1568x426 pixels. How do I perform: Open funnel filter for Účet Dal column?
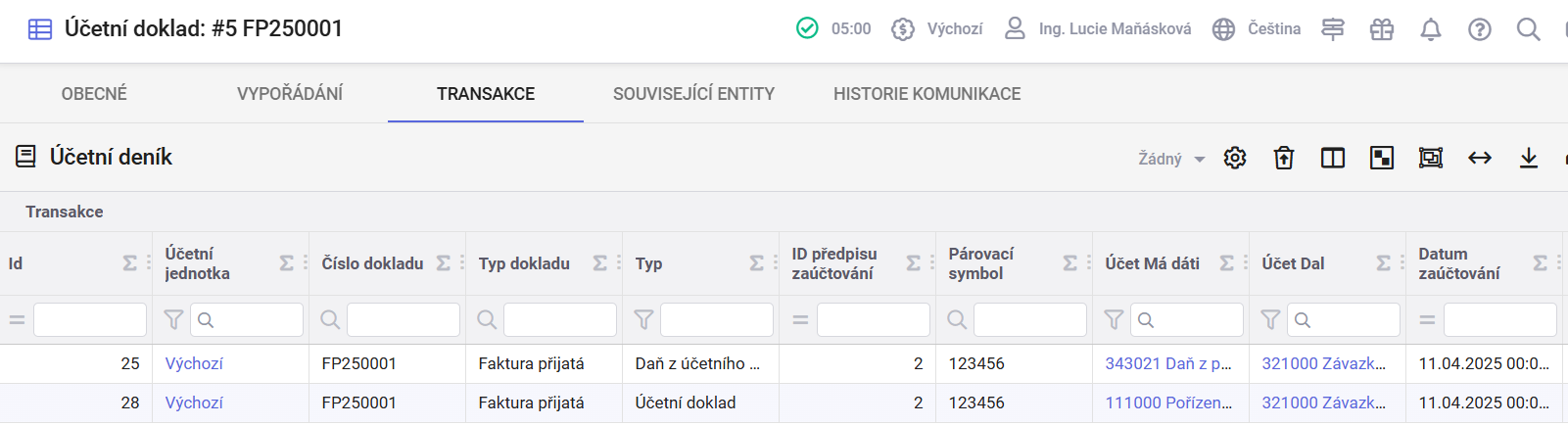click(1270, 319)
